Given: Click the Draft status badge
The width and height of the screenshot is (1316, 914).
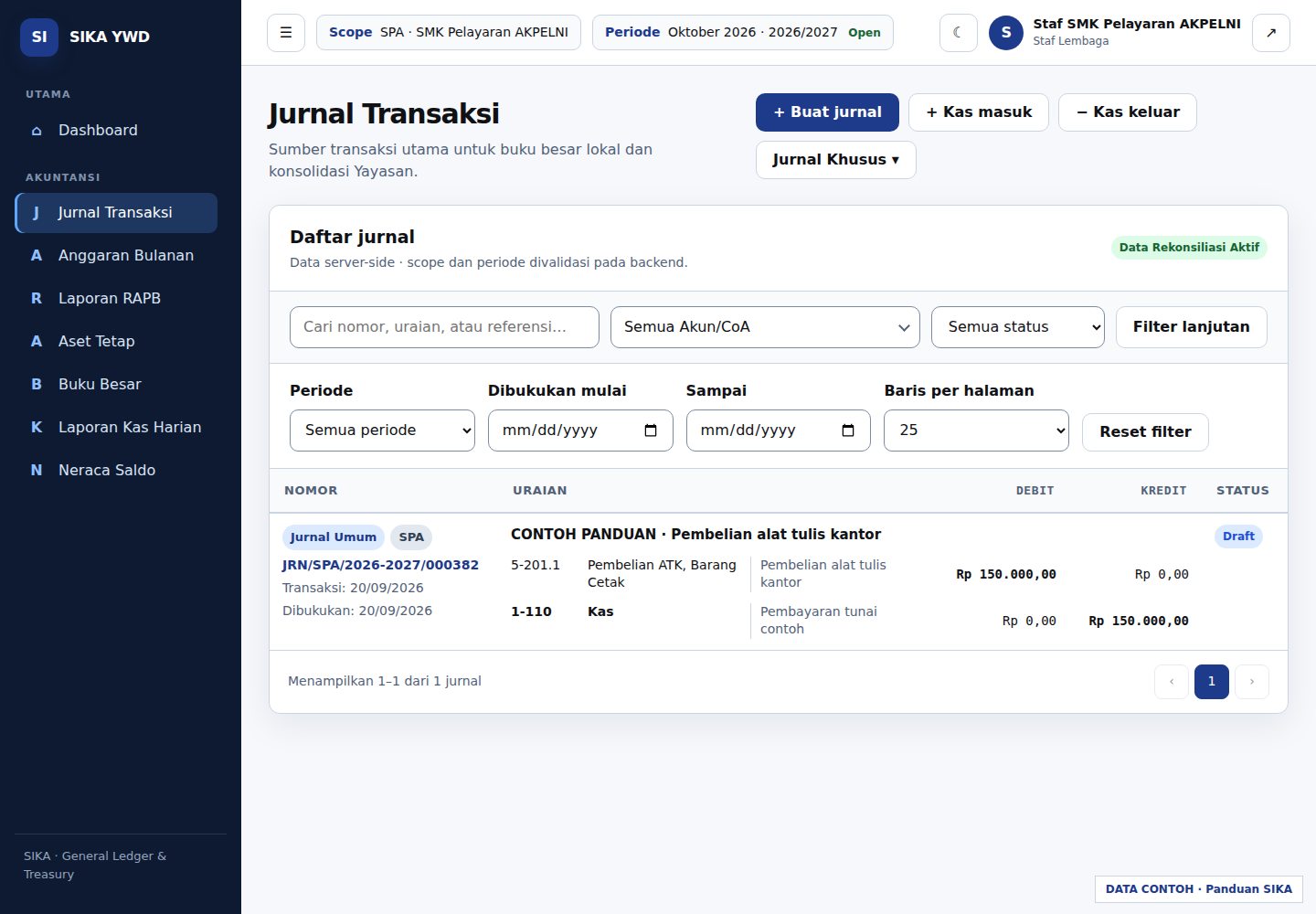Looking at the screenshot, I should 1238,537.
